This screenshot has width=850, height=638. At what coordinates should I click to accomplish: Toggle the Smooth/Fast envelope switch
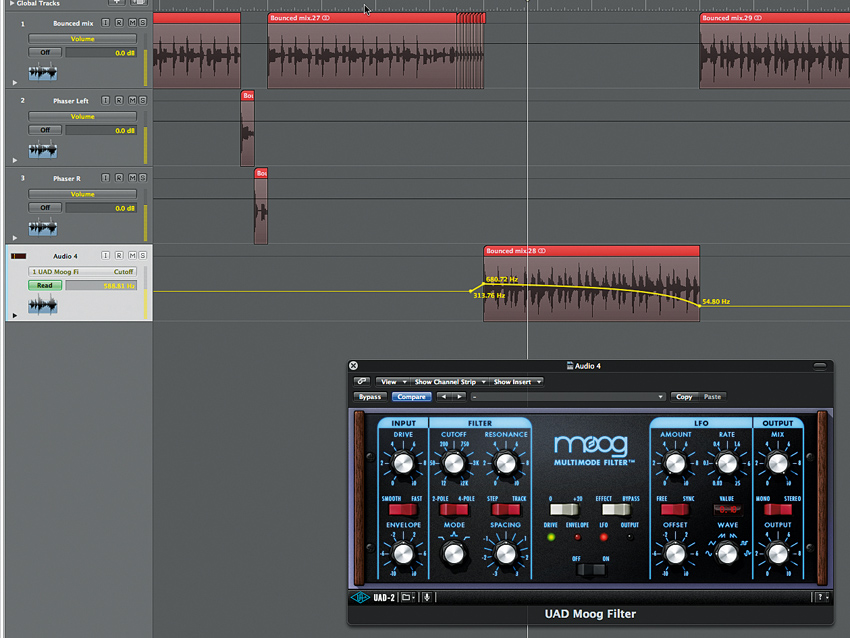[x=402, y=510]
